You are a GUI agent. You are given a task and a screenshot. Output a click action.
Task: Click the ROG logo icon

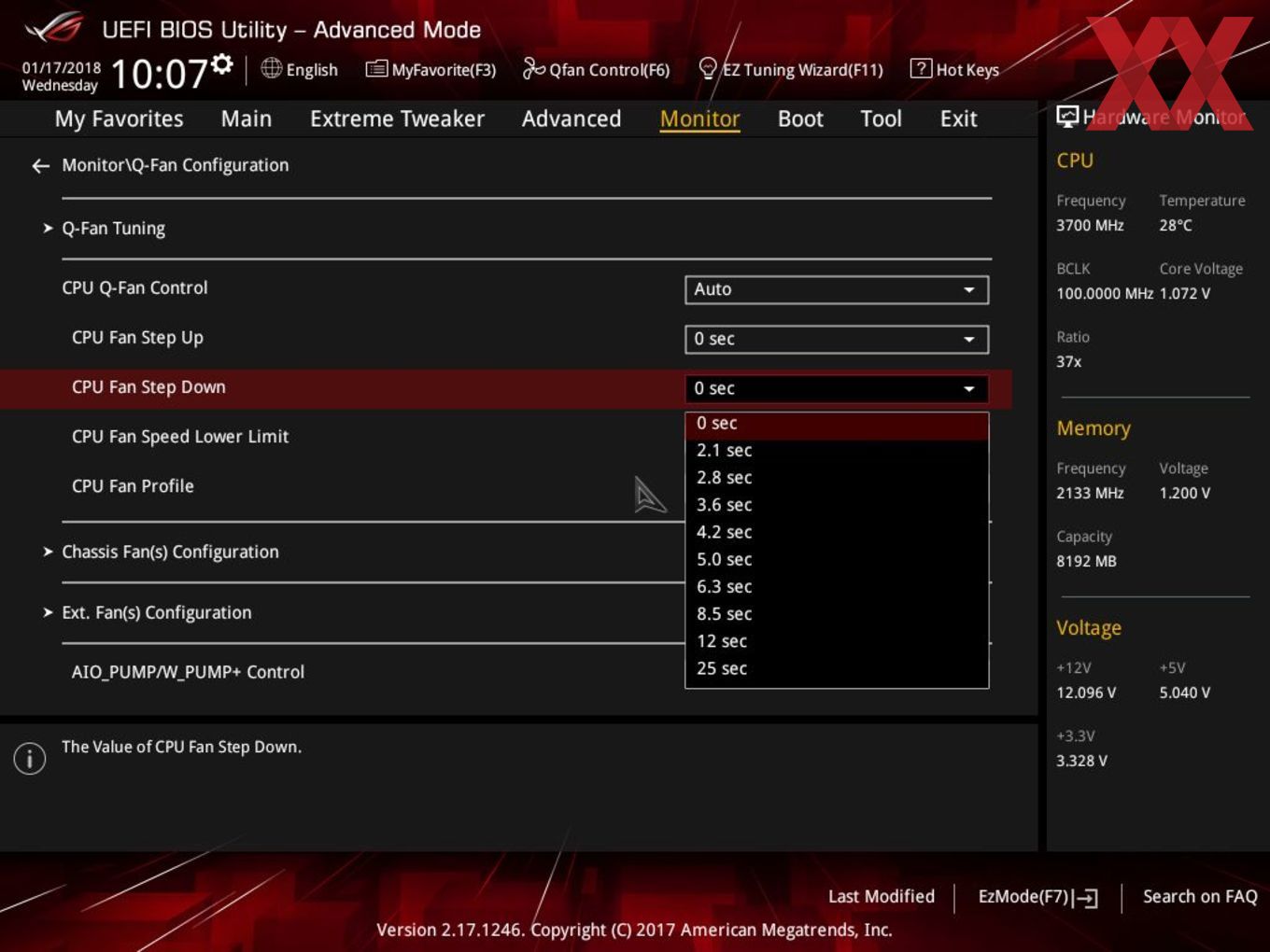point(53,28)
